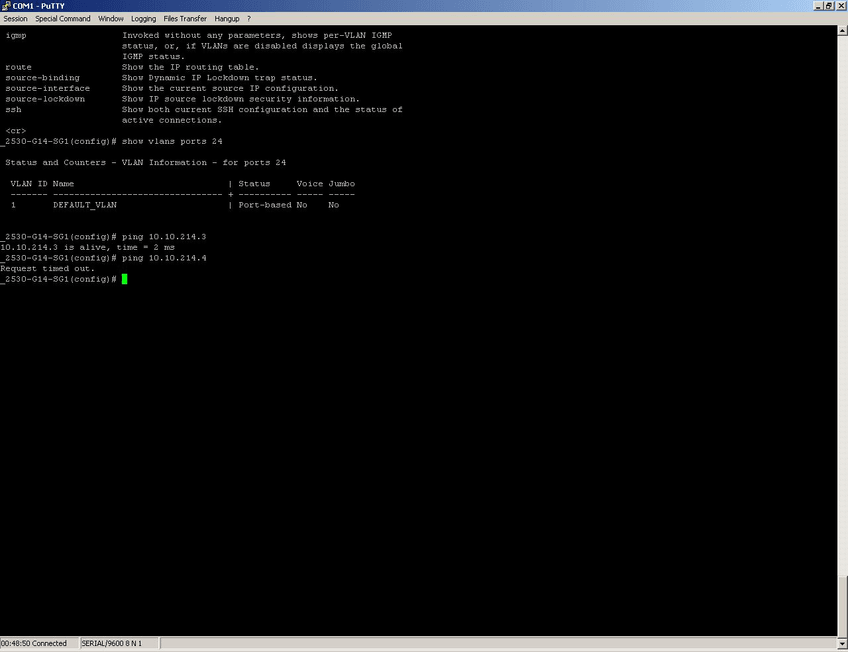Click the 'igmp' help entry
This screenshot has height=652, width=848.
coord(16,36)
